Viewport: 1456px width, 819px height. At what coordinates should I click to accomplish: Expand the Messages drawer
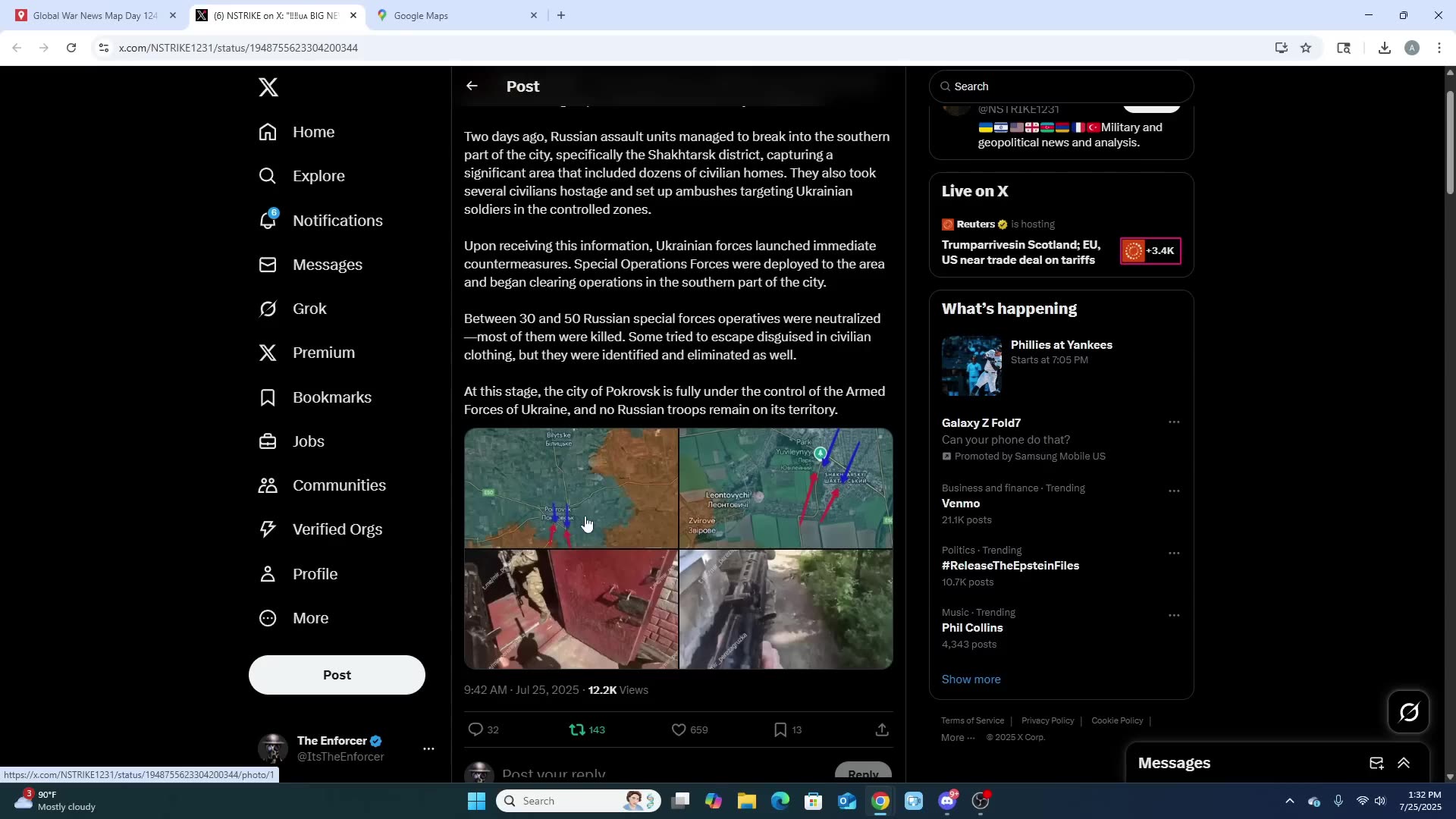(1404, 764)
